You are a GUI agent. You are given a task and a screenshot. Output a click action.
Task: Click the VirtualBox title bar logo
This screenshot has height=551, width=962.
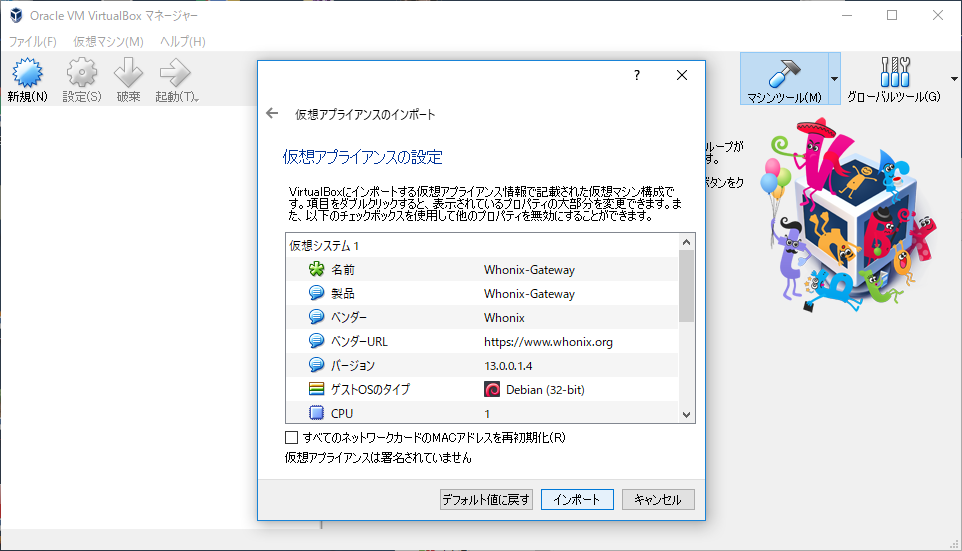[16, 15]
